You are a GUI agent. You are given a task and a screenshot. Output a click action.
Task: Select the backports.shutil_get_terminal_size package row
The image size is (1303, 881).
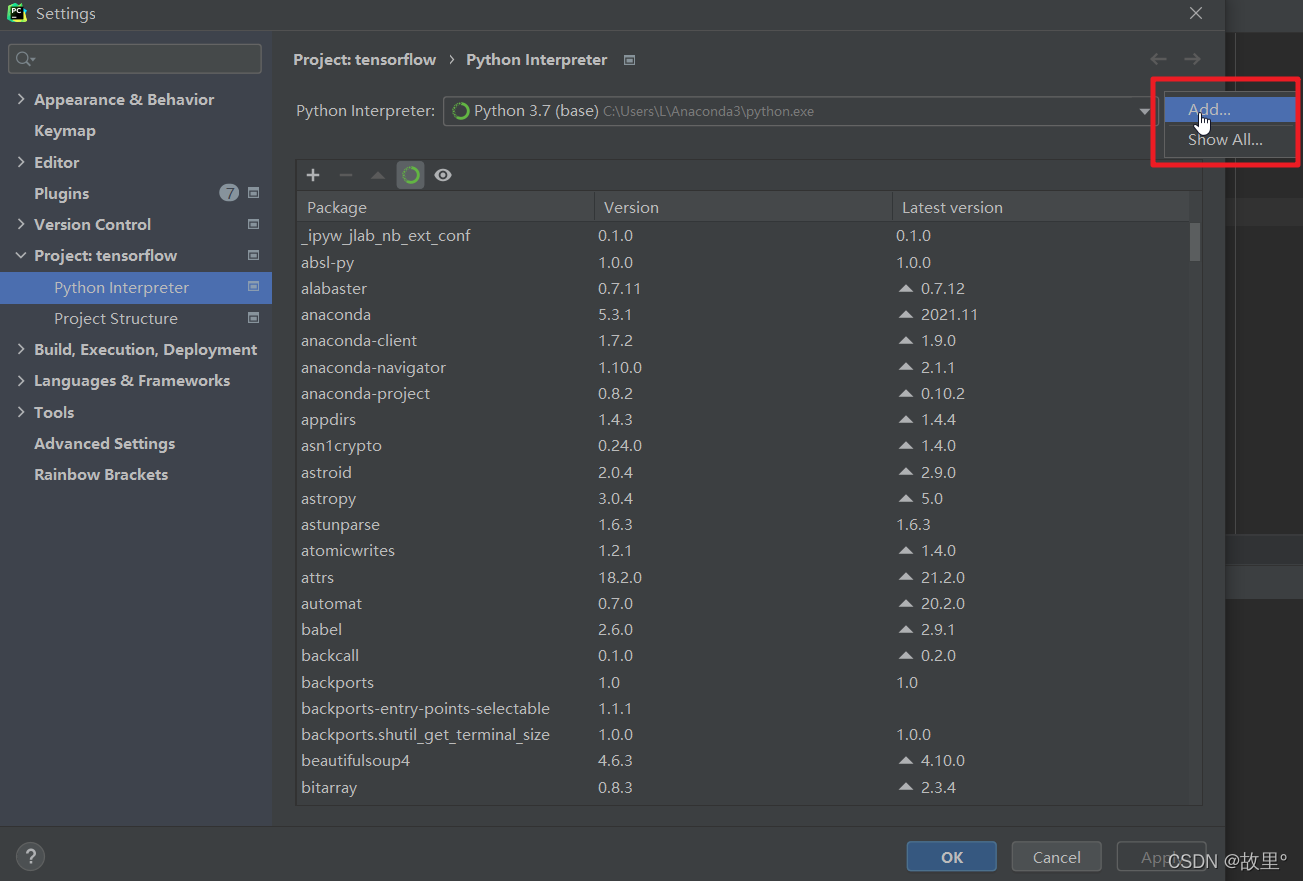tap(743, 734)
